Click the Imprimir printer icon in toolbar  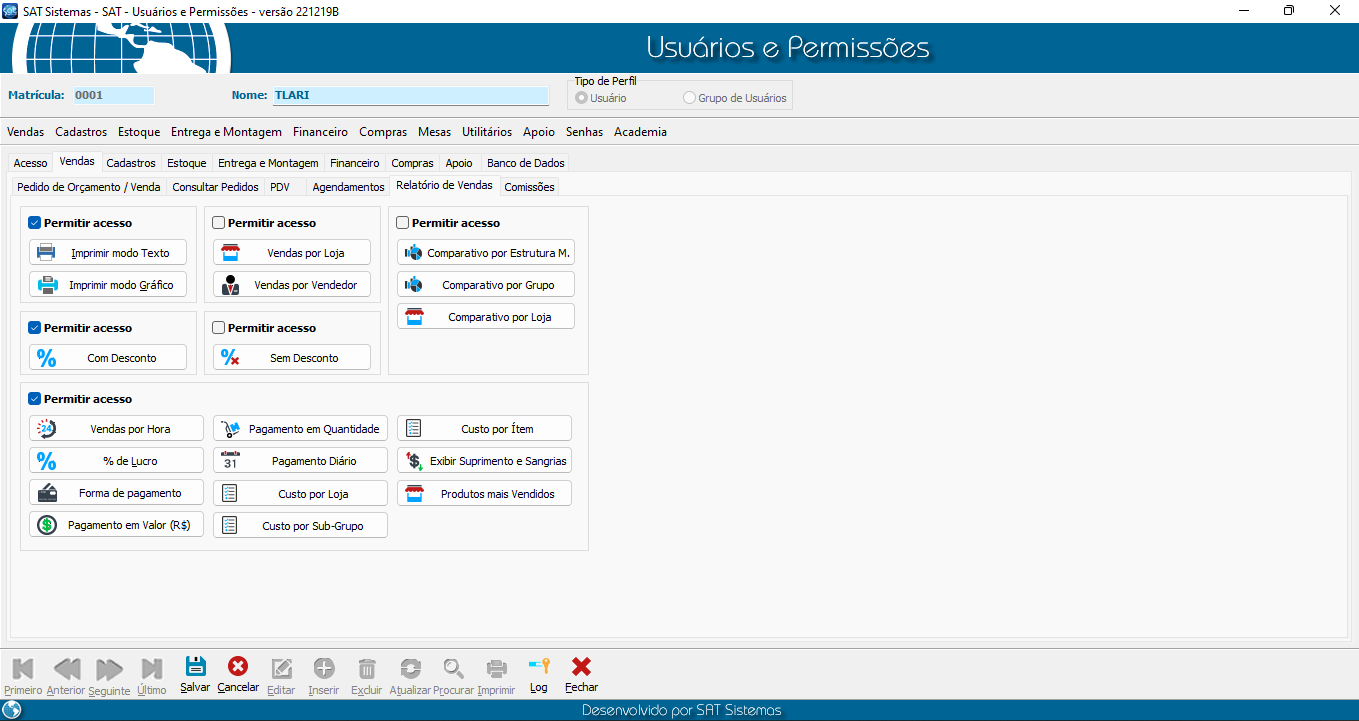click(496, 669)
